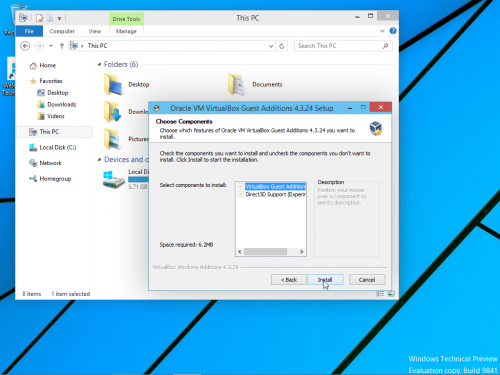Collapse the Folders (6) group
The image size is (500, 375).
pyautogui.click(x=99, y=64)
